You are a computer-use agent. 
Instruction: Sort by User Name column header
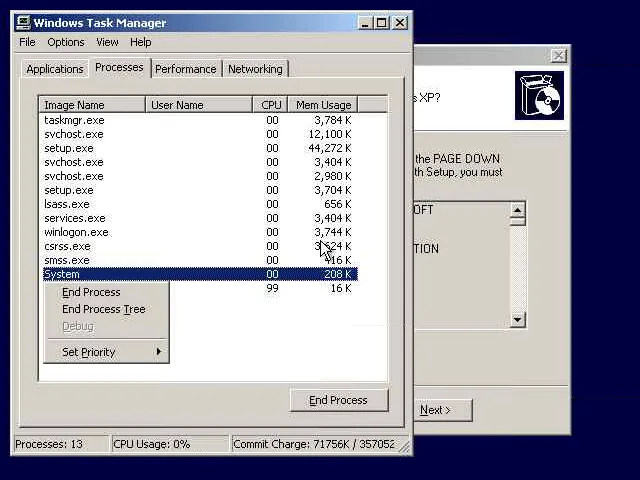pos(199,105)
